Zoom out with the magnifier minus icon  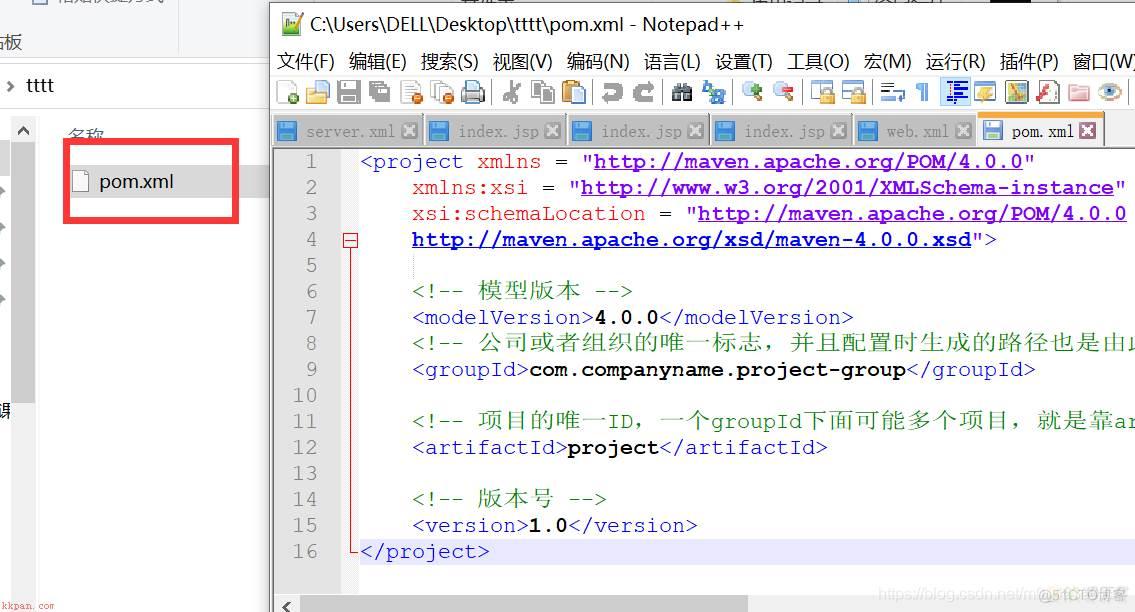[782, 92]
